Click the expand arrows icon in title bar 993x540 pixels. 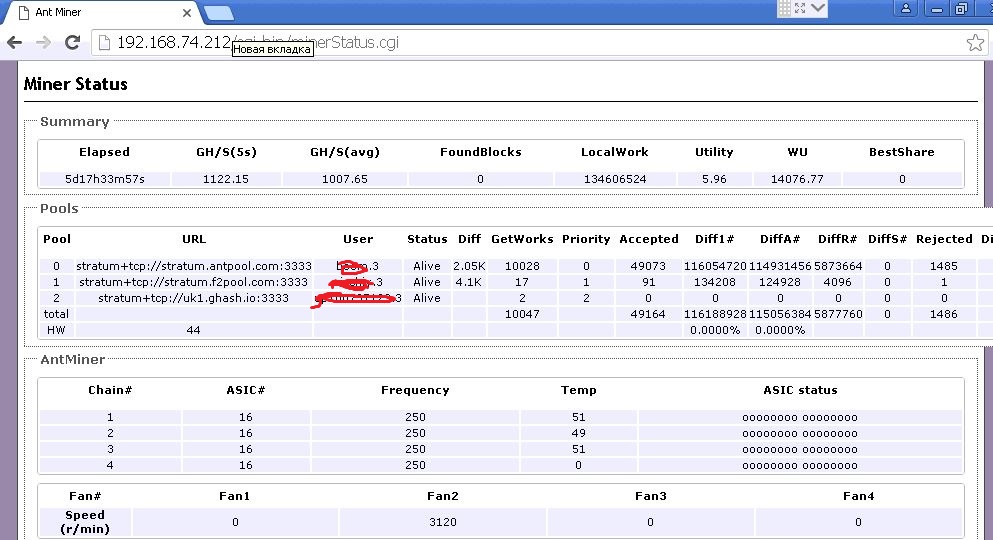(x=801, y=8)
